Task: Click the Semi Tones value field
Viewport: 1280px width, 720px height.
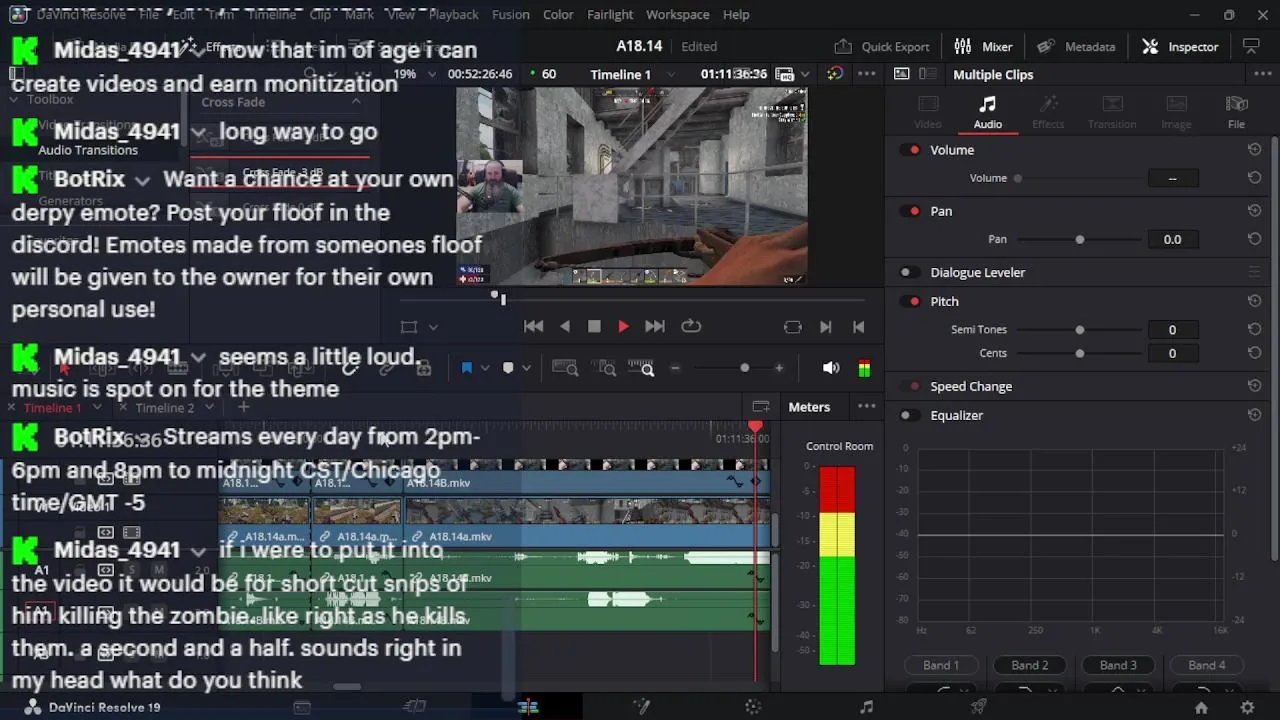Action: pyautogui.click(x=1172, y=329)
